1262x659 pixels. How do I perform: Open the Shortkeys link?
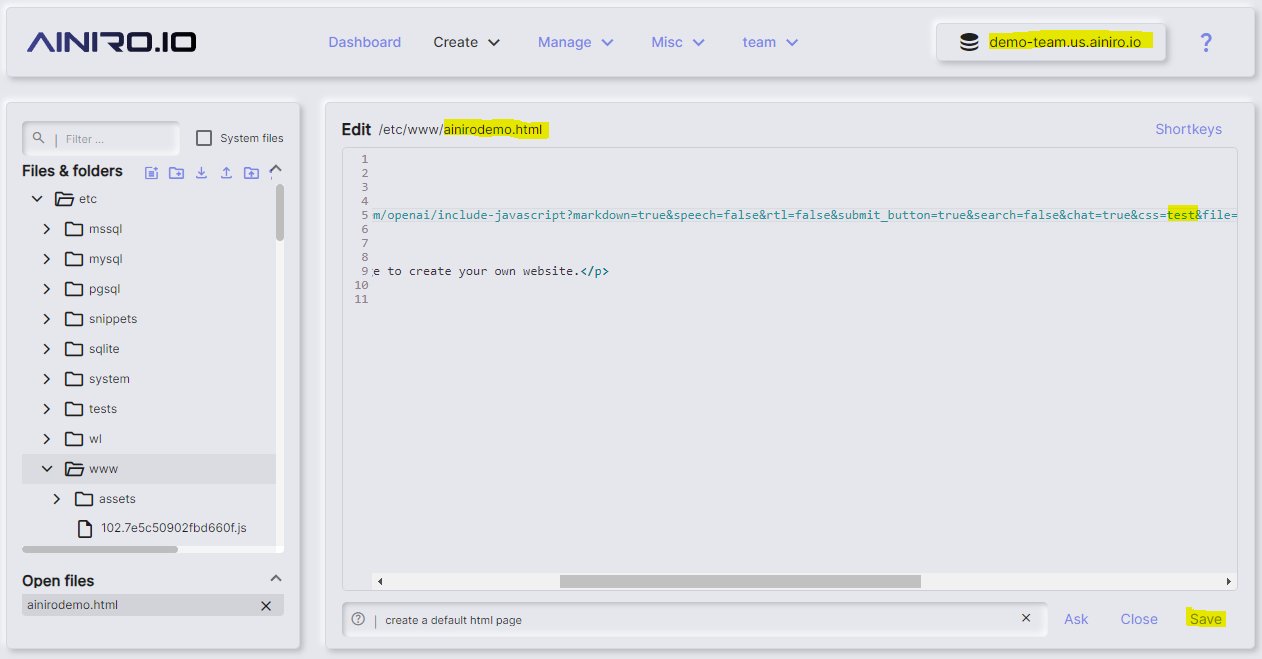coord(1188,129)
